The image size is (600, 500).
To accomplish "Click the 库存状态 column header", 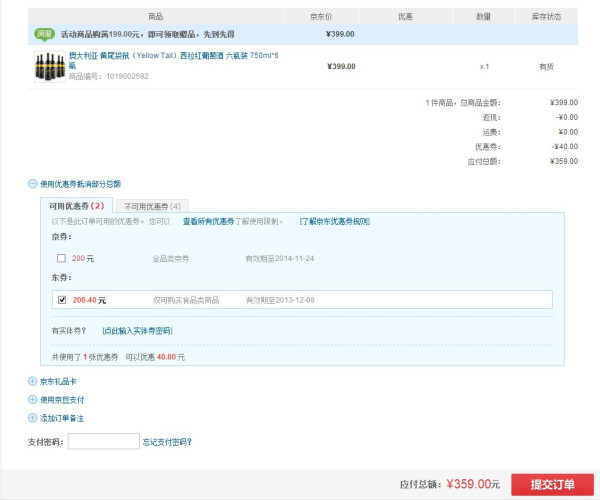I will [x=546, y=16].
